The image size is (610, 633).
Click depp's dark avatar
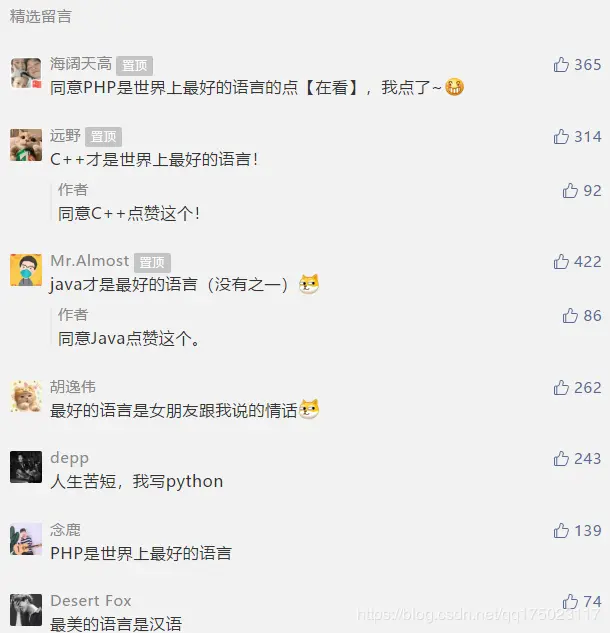[26, 467]
